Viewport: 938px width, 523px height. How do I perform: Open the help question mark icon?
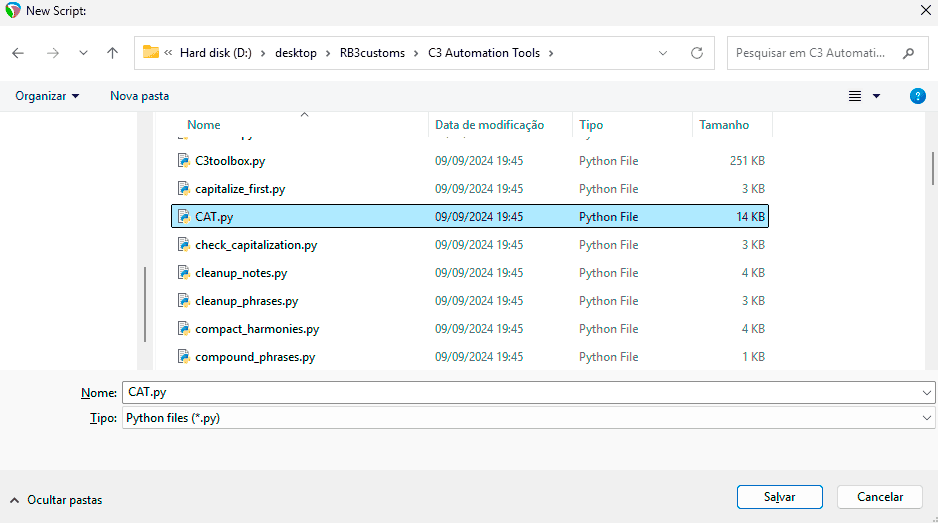click(x=917, y=96)
